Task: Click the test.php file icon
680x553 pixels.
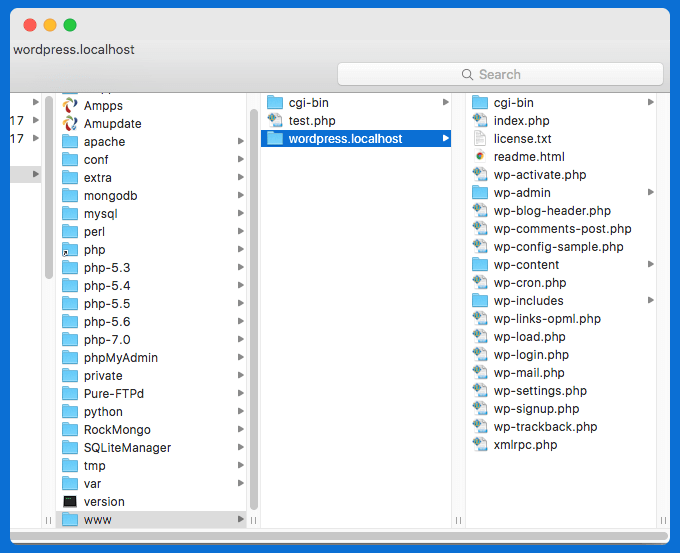Action: point(275,120)
